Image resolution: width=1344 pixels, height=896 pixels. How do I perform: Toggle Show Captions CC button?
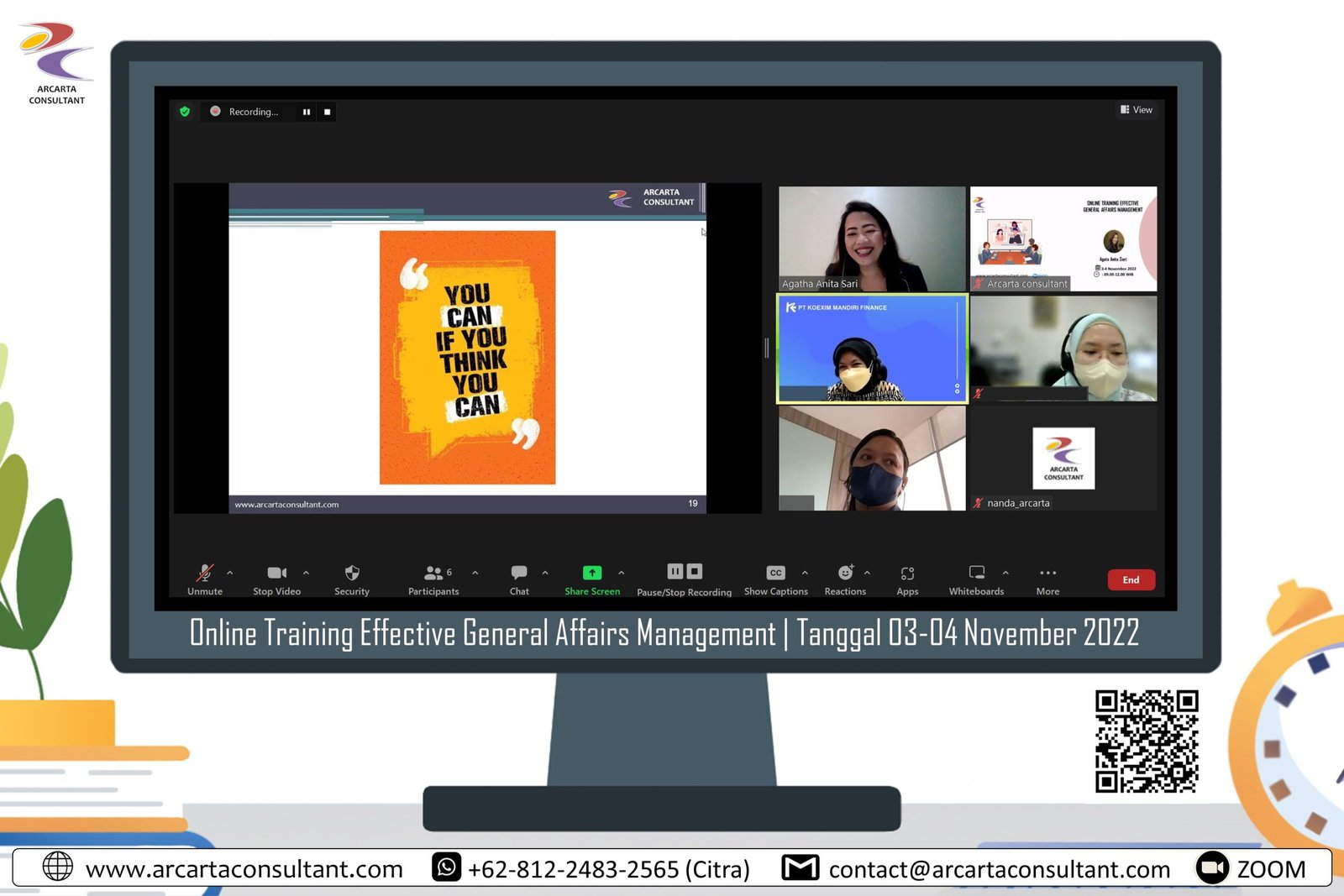775,574
